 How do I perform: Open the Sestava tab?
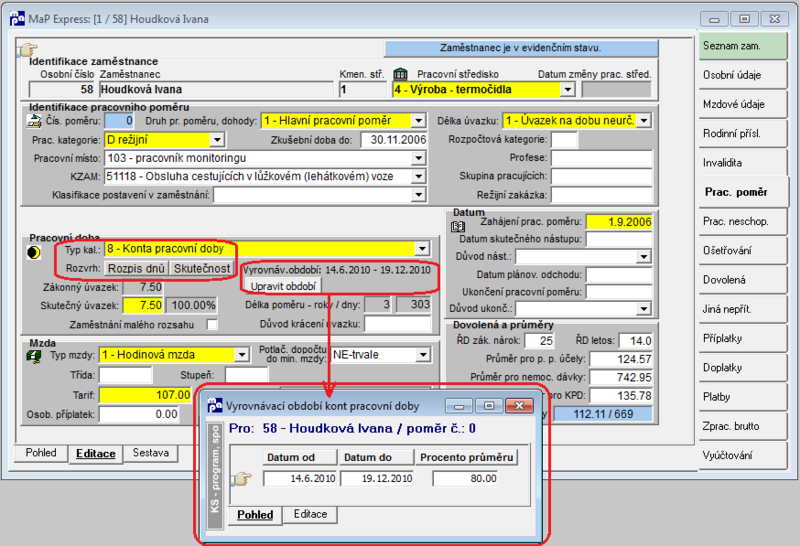click(x=151, y=453)
